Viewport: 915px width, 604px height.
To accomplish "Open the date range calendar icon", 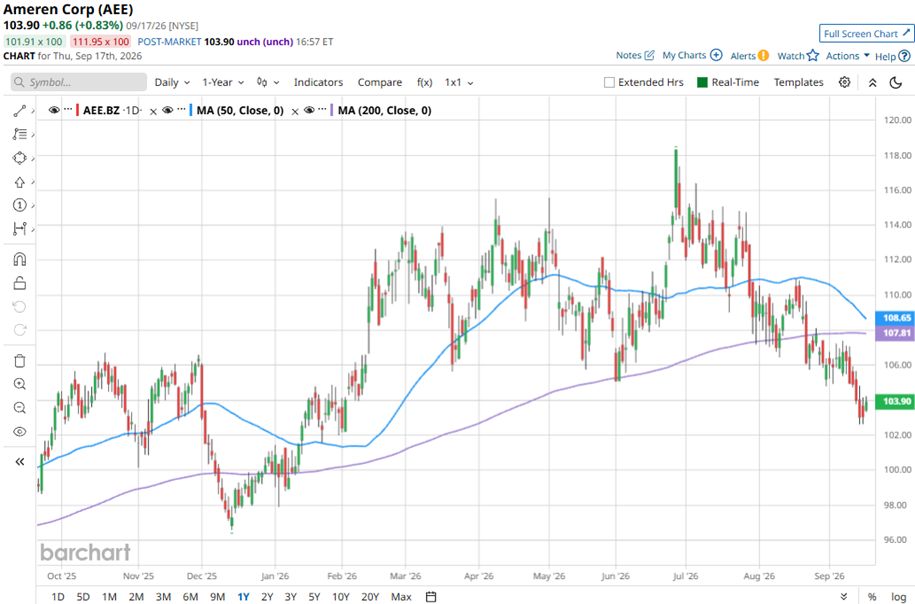I will [x=431, y=596].
